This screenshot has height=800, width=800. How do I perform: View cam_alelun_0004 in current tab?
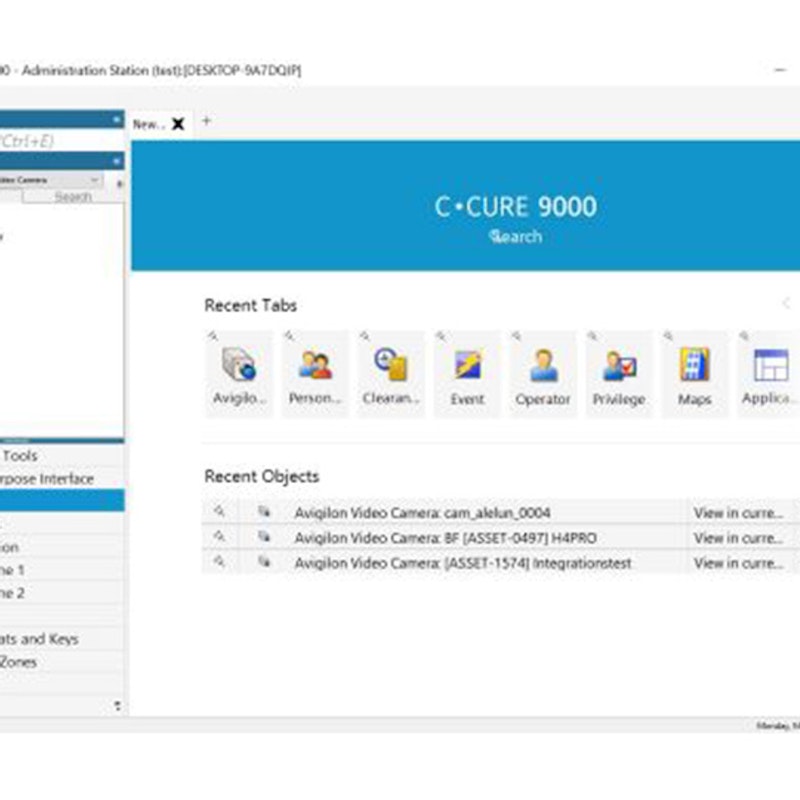(738, 513)
